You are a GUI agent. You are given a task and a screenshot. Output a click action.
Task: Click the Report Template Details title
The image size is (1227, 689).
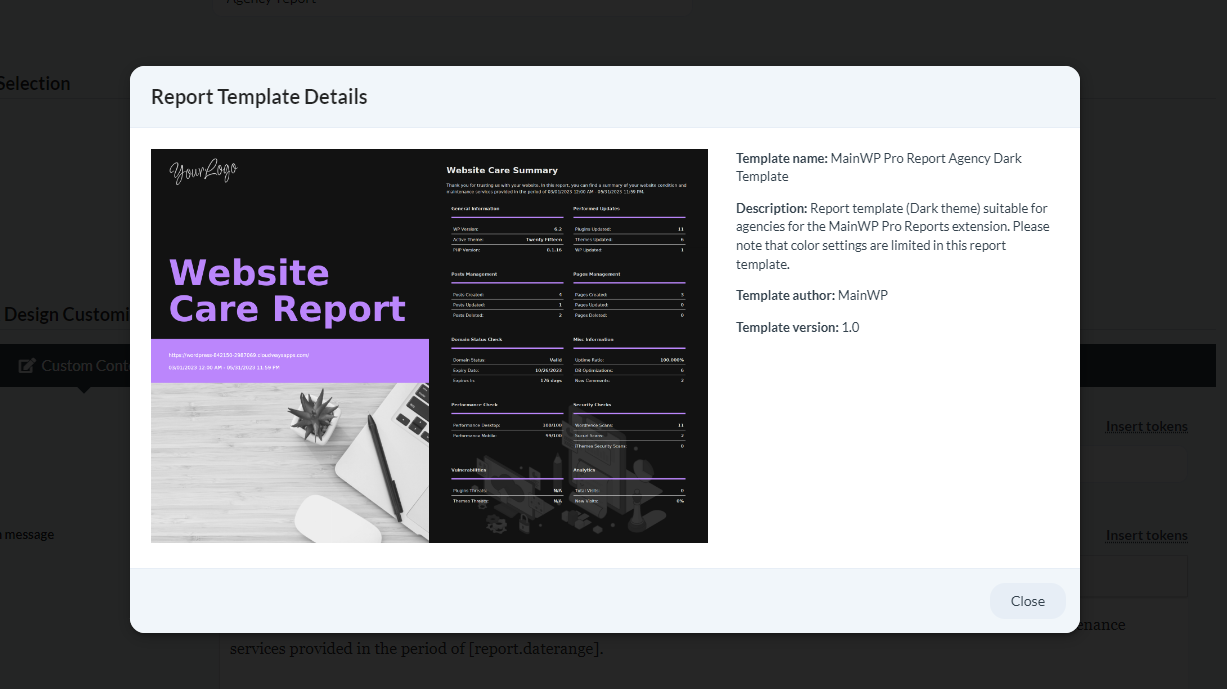[x=259, y=97]
